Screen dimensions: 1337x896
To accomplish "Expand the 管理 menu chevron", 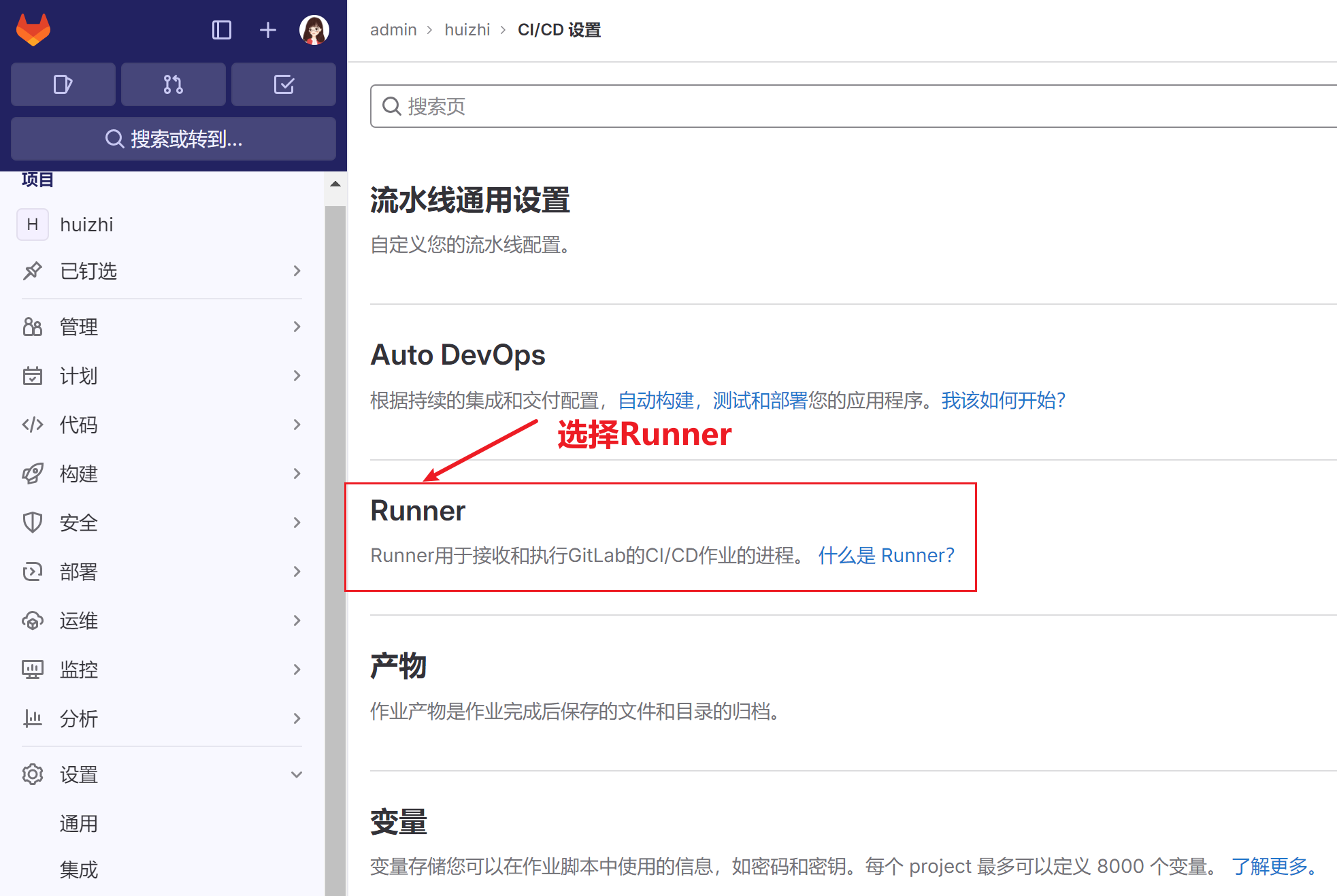I will 297,327.
